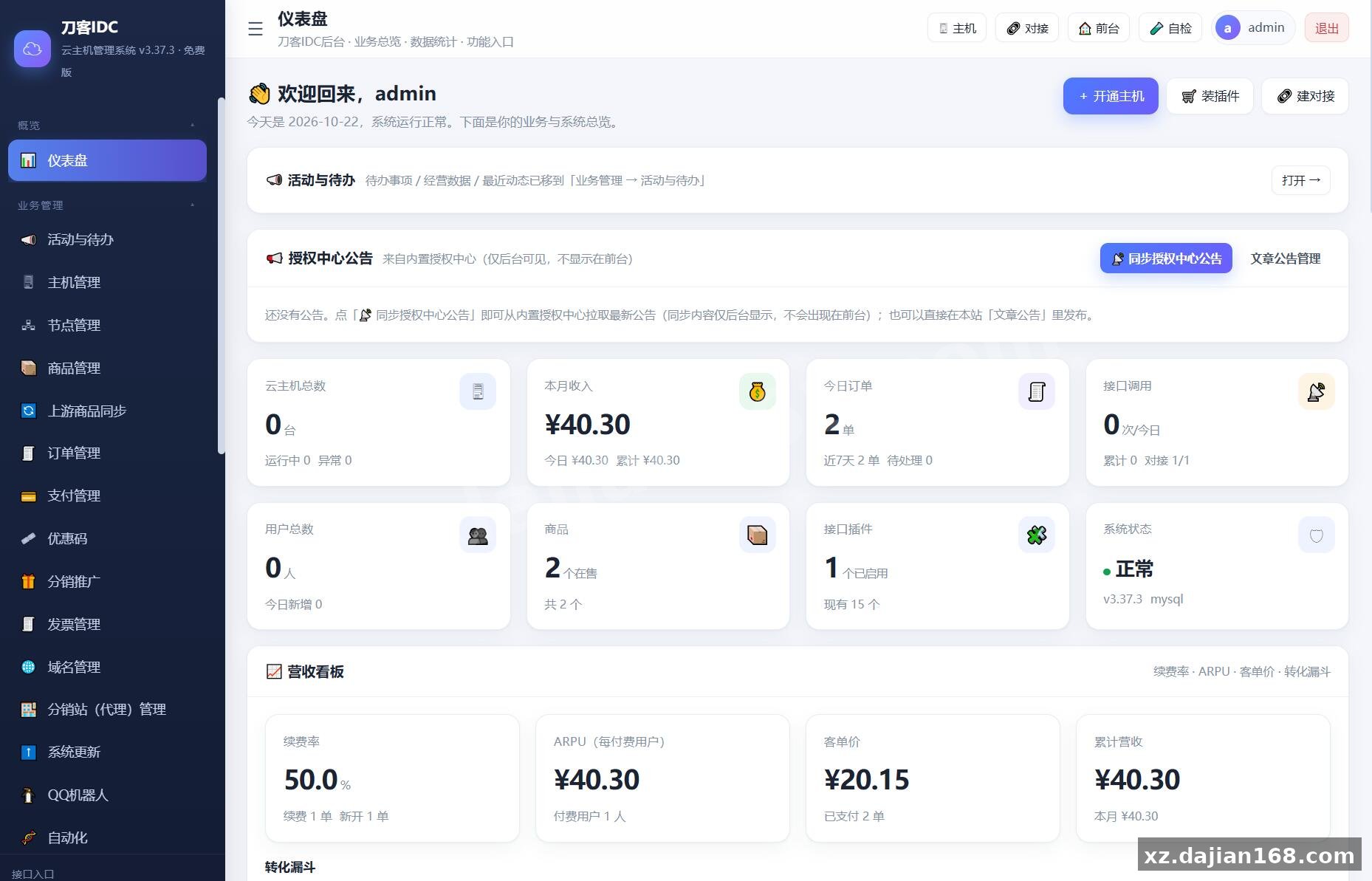The width and height of the screenshot is (1372, 881).
Task: Click the 建对接 button
Action: point(1305,96)
